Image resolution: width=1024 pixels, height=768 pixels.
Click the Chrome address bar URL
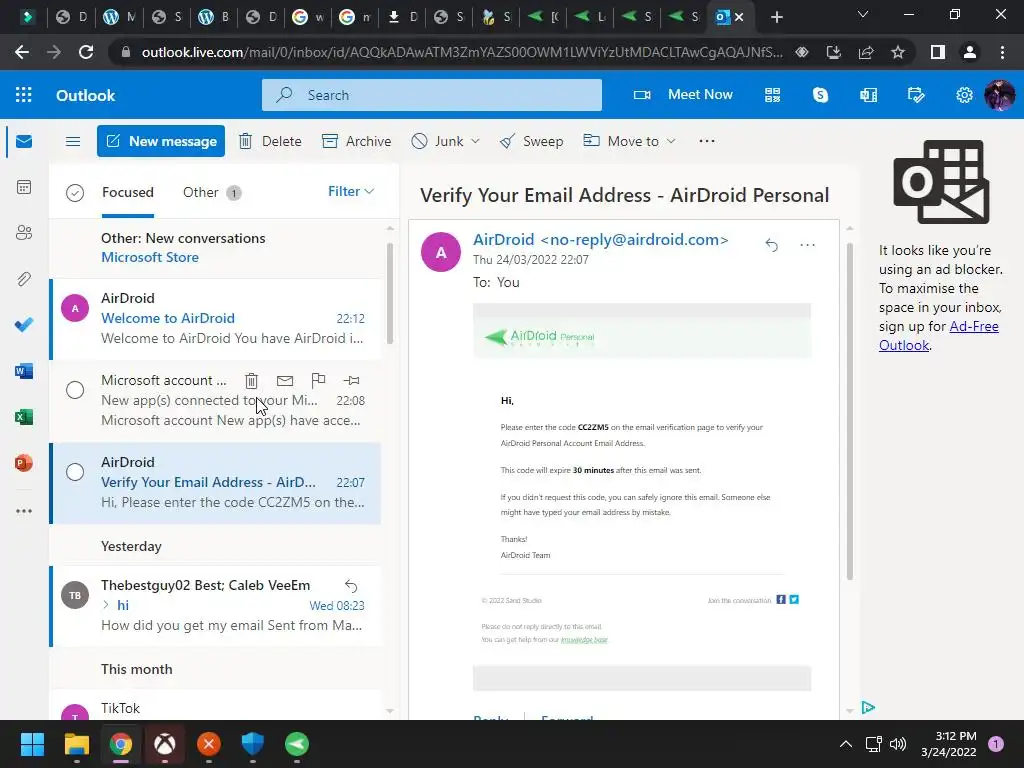[462, 52]
